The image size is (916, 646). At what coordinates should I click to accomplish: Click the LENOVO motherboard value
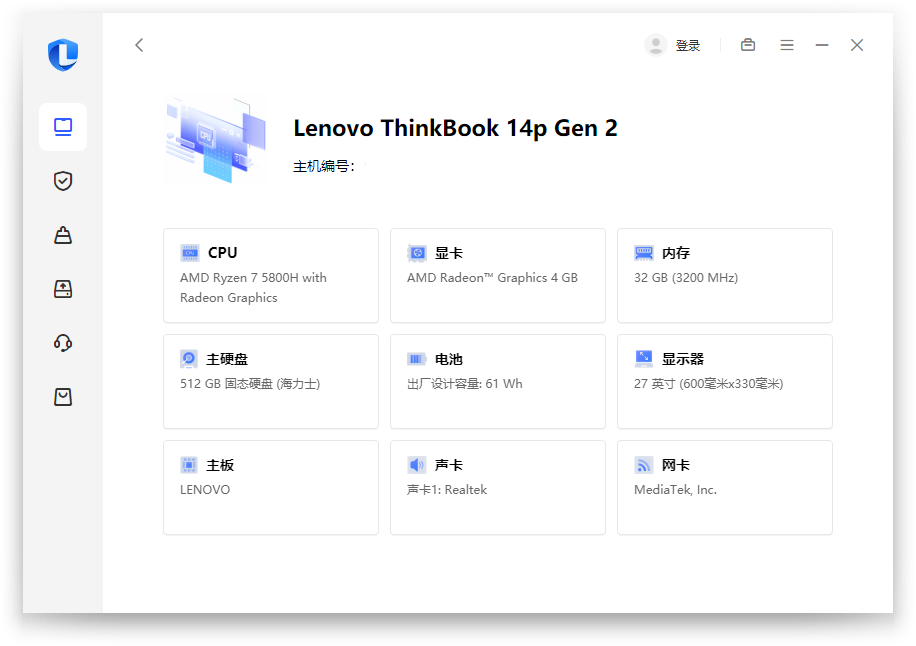(205, 489)
